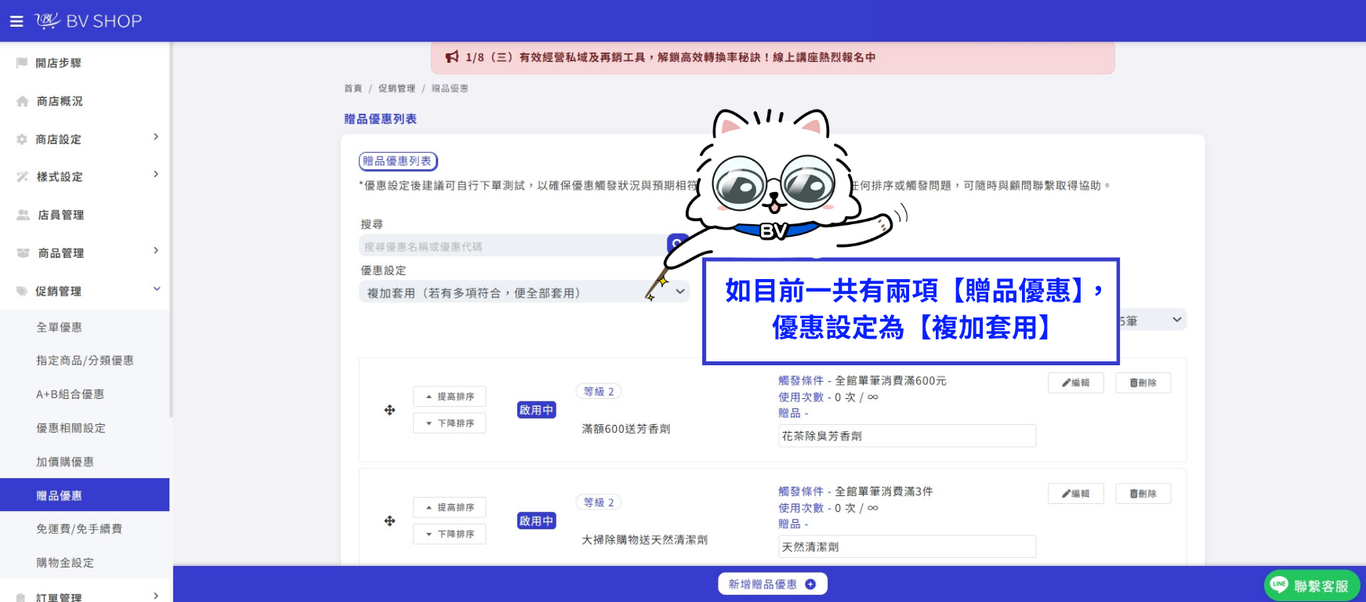This screenshot has width=1366, height=602.
Task: Collapse the 促銷管理 submenu chevron
Action: [156, 289]
